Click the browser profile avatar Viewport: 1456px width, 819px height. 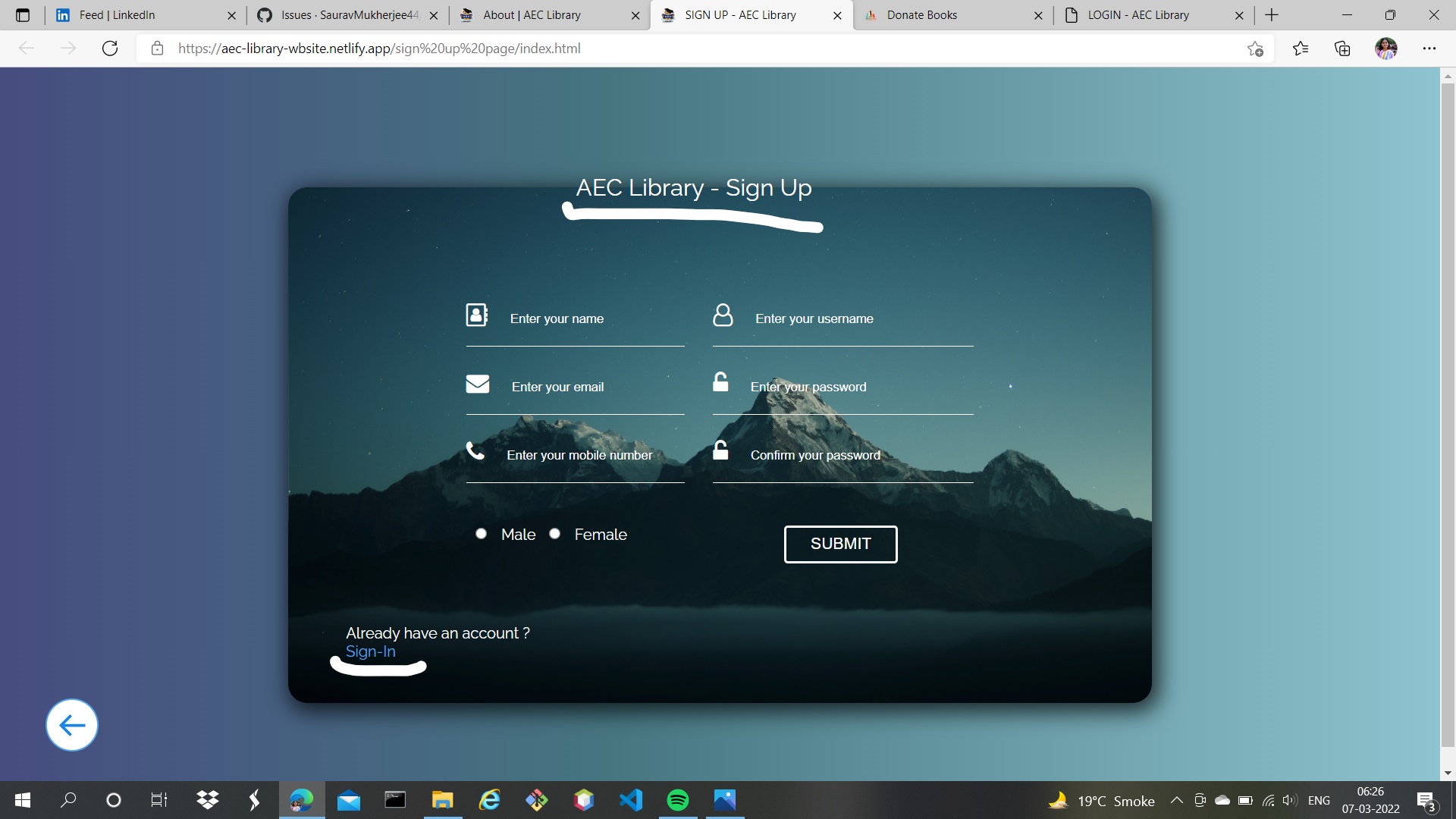(1387, 49)
